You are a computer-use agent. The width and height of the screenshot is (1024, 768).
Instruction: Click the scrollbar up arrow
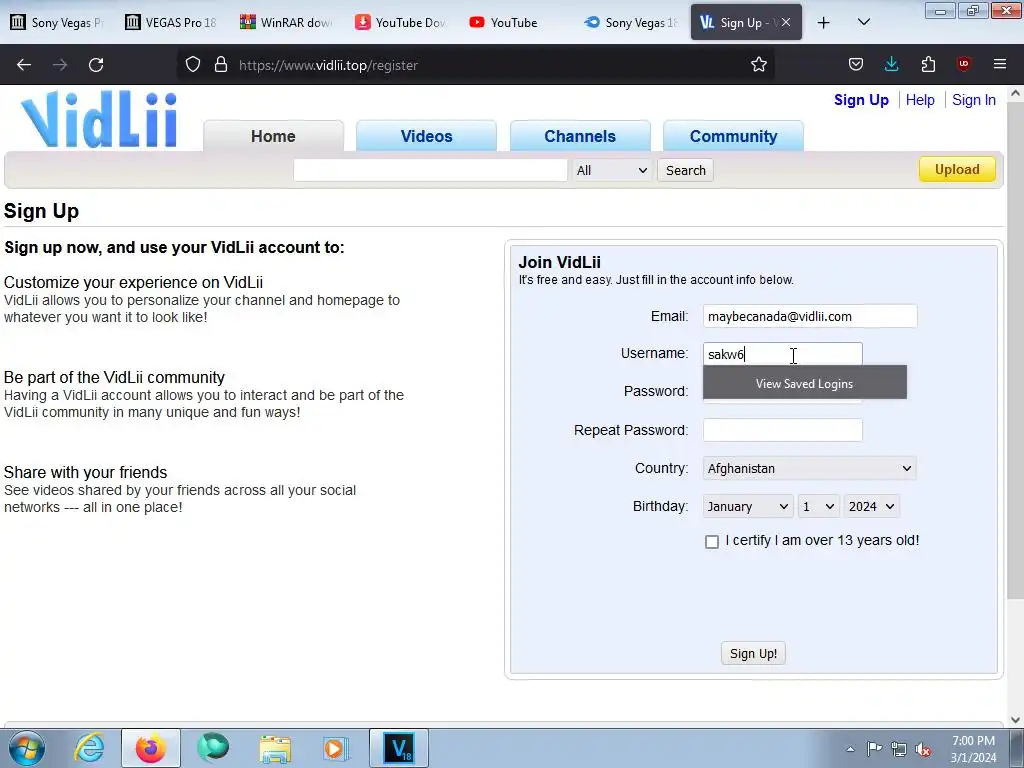(x=1015, y=93)
